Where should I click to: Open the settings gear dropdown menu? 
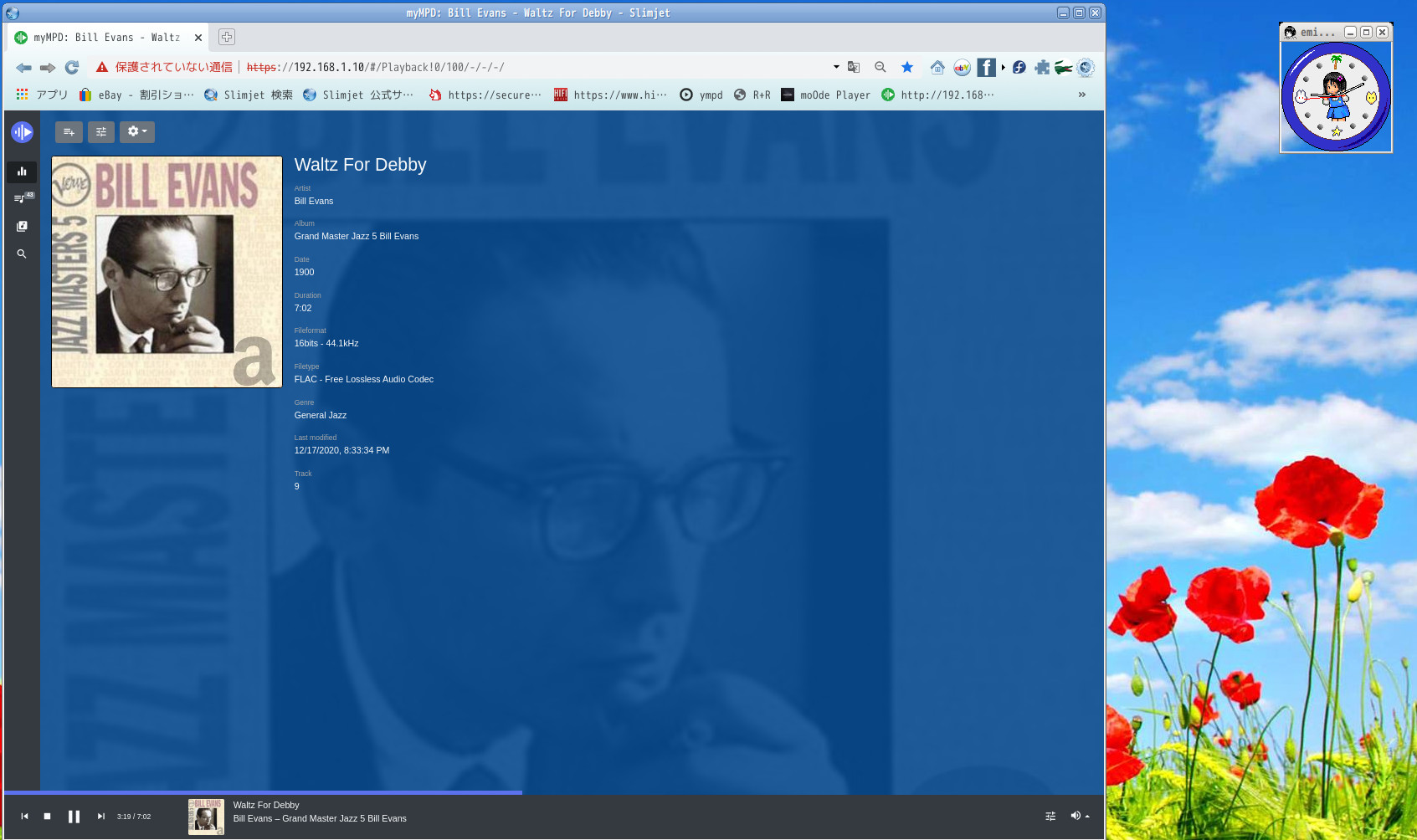click(136, 131)
